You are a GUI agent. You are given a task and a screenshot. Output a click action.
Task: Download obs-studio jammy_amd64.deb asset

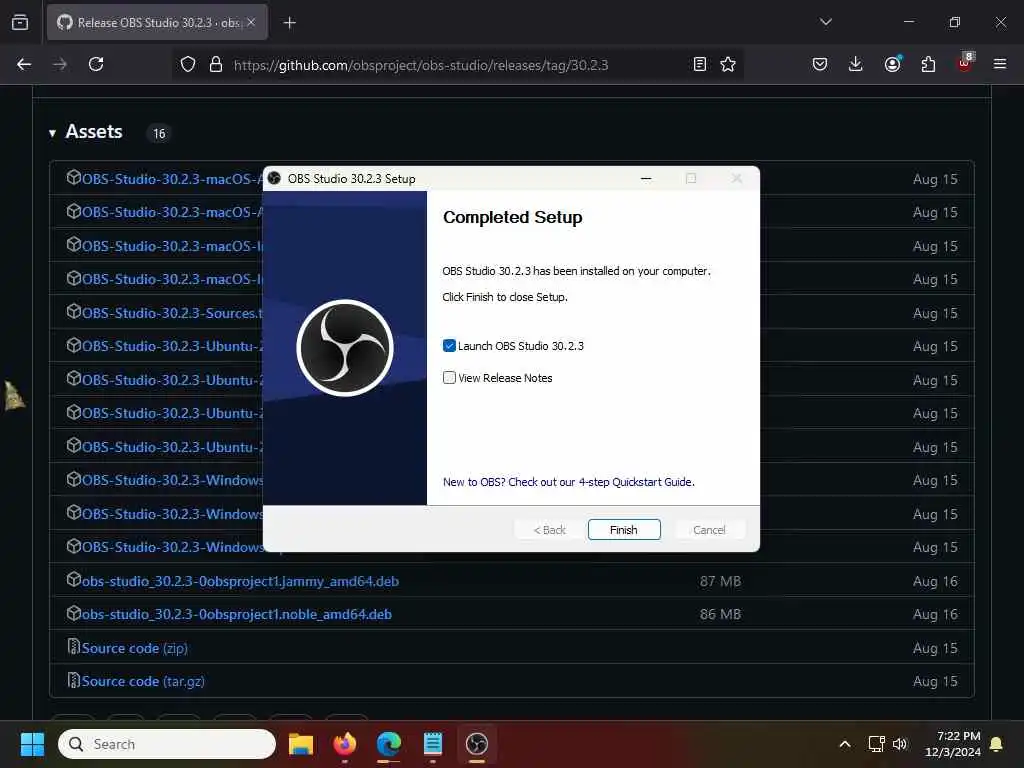point(240,581)
